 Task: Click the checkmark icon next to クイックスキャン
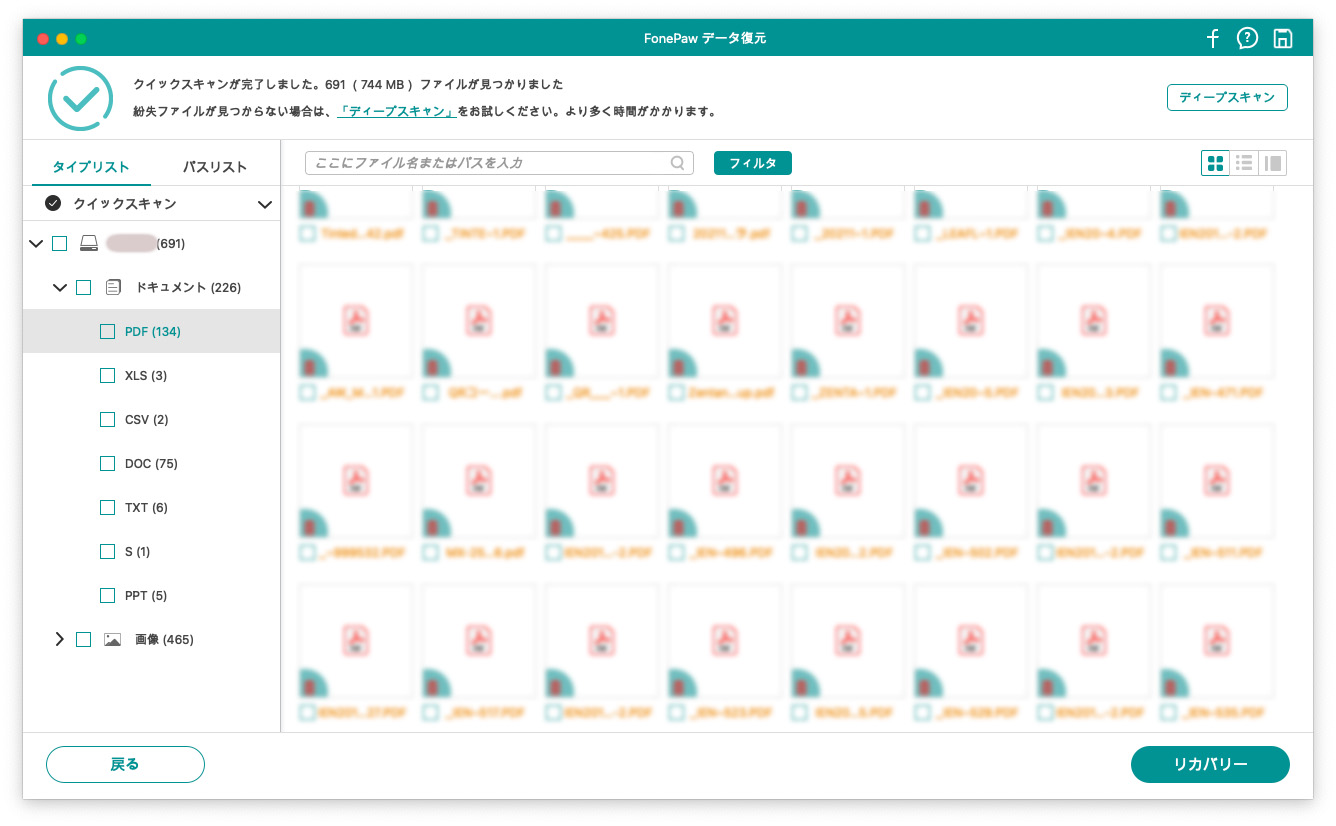(x=53, y=203)
